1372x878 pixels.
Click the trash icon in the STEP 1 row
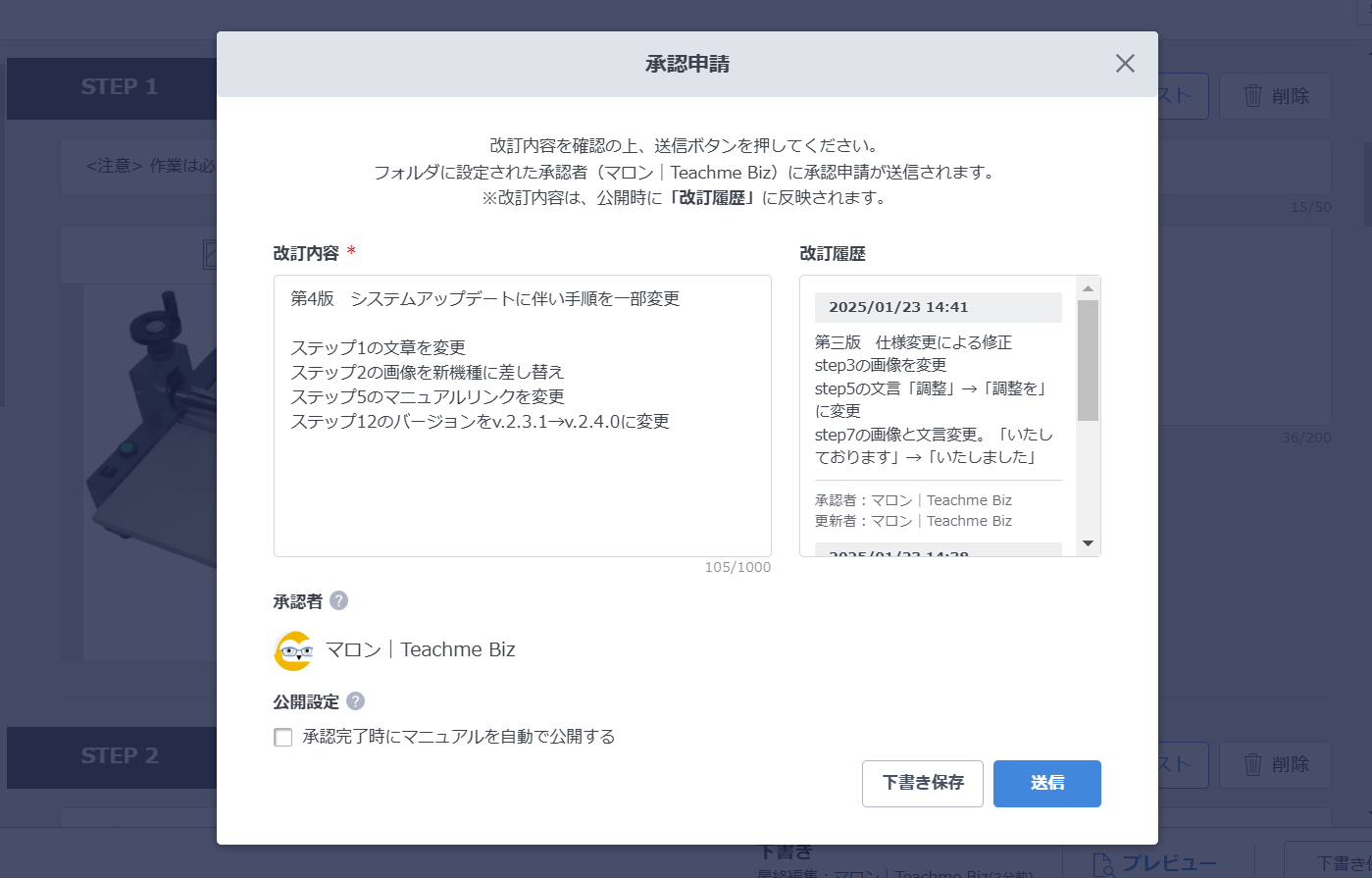click(1252, 96)
